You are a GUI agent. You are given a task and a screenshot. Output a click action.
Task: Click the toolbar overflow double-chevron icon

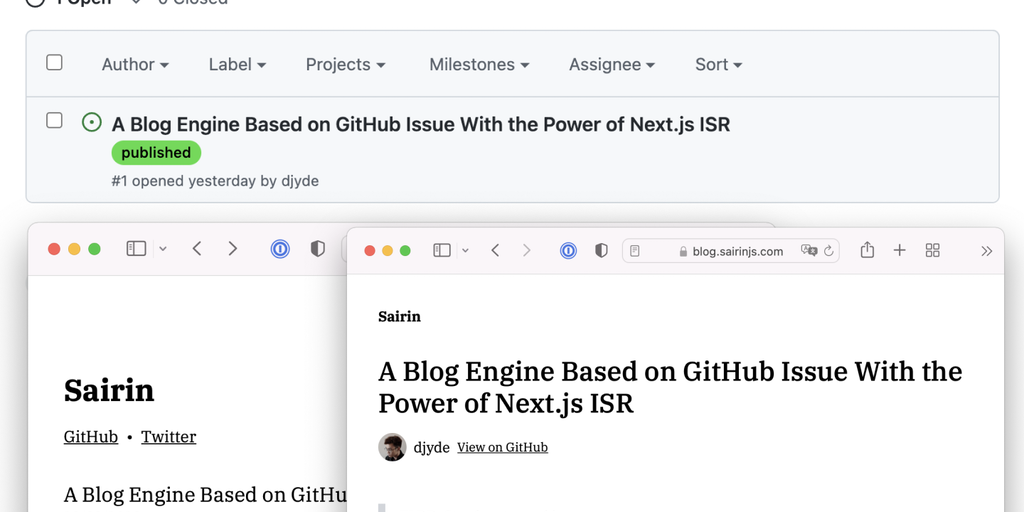coord(987,251)
